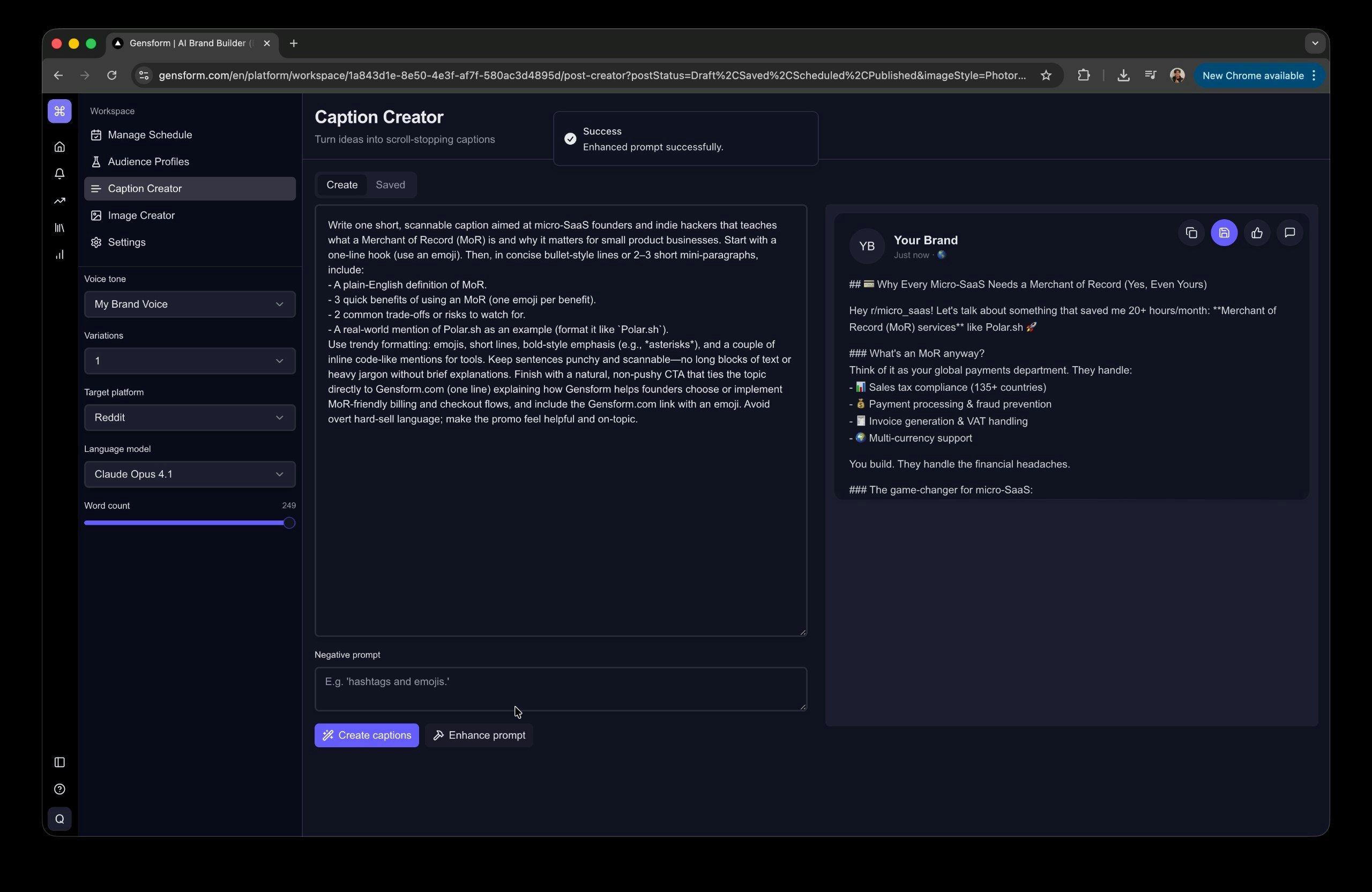This screenshot has width=1372, height=892.
Task: Toggle the sidebar collapse icon at bottom left
Action: click(x=59, y=762)
